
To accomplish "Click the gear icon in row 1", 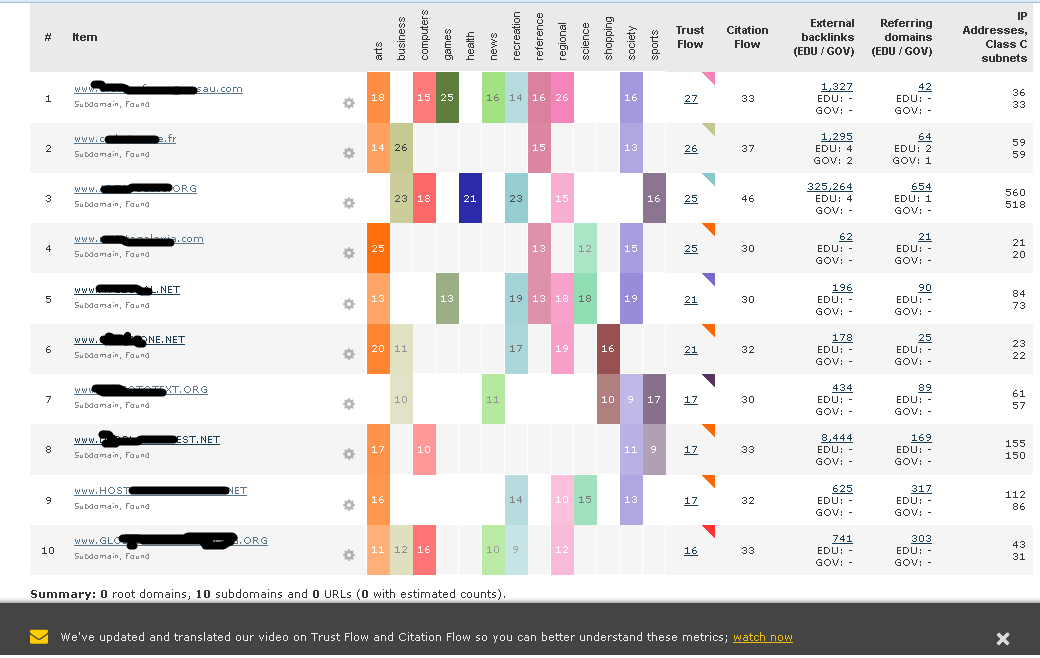I will 349,103.
